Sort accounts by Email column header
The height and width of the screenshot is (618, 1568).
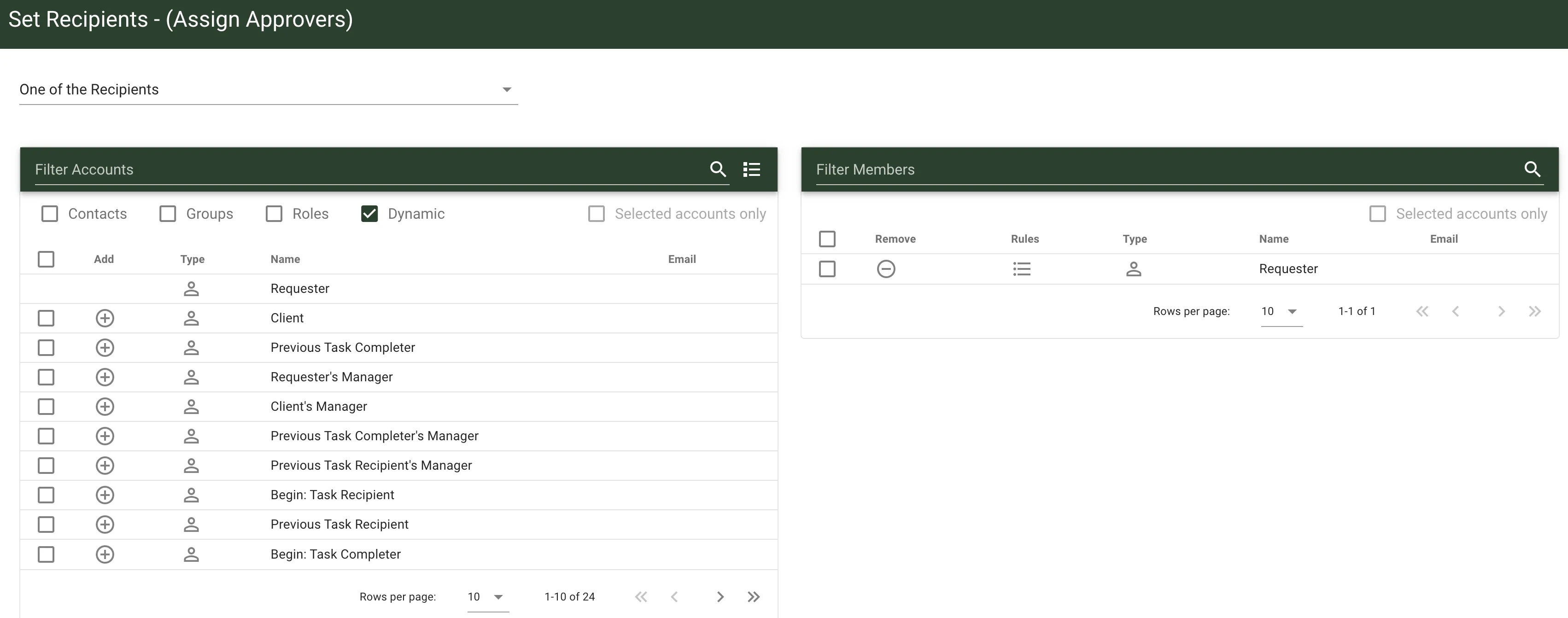click(682, 259)
